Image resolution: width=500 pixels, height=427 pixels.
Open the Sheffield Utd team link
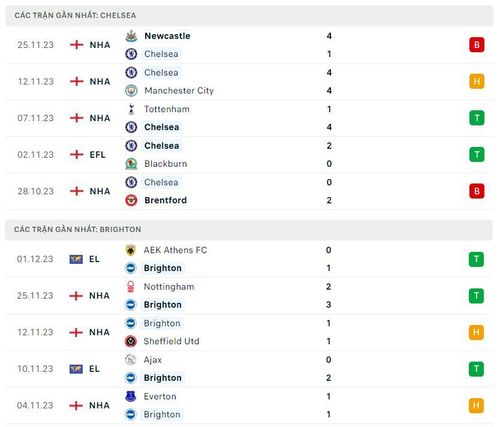click(171, 341)
